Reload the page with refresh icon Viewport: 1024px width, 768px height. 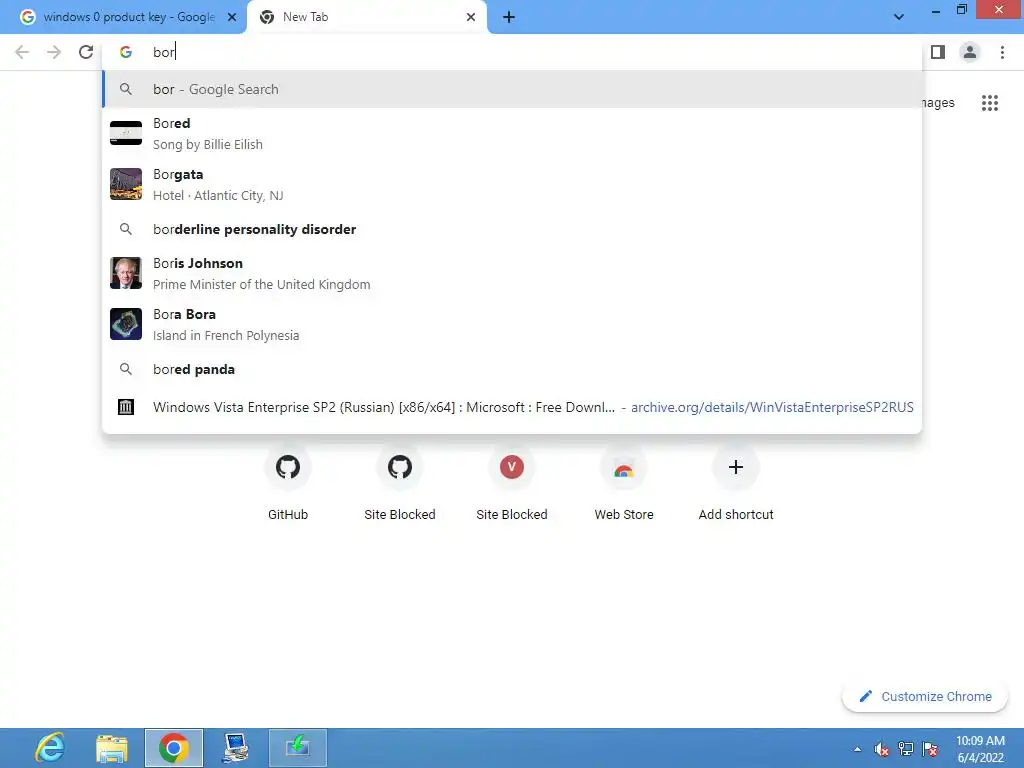coord(86,52)
